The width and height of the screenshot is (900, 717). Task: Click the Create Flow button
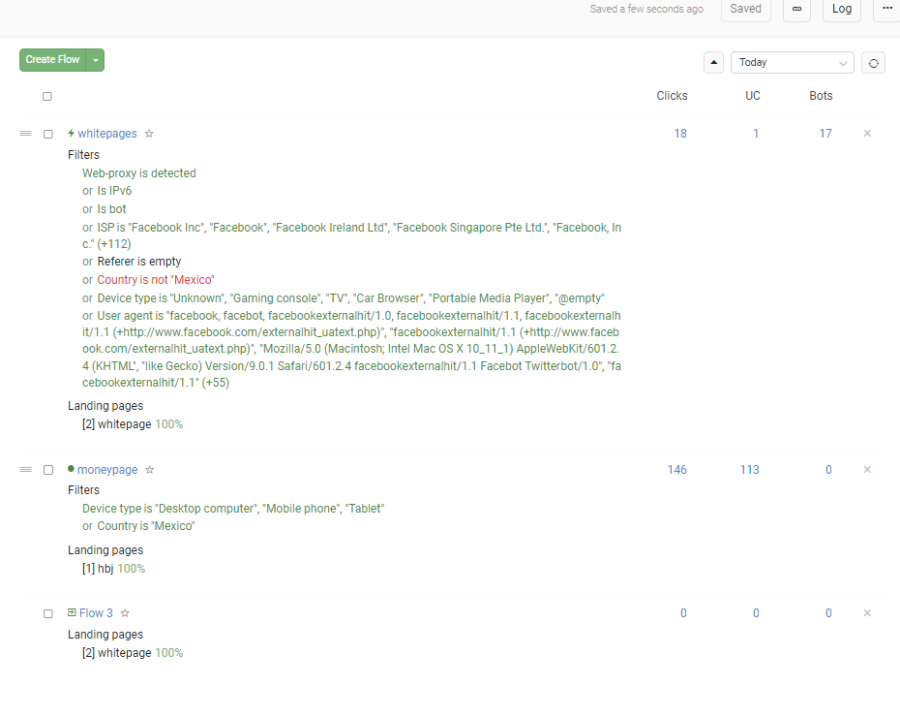pyautogui.click(x=52, y=60)
